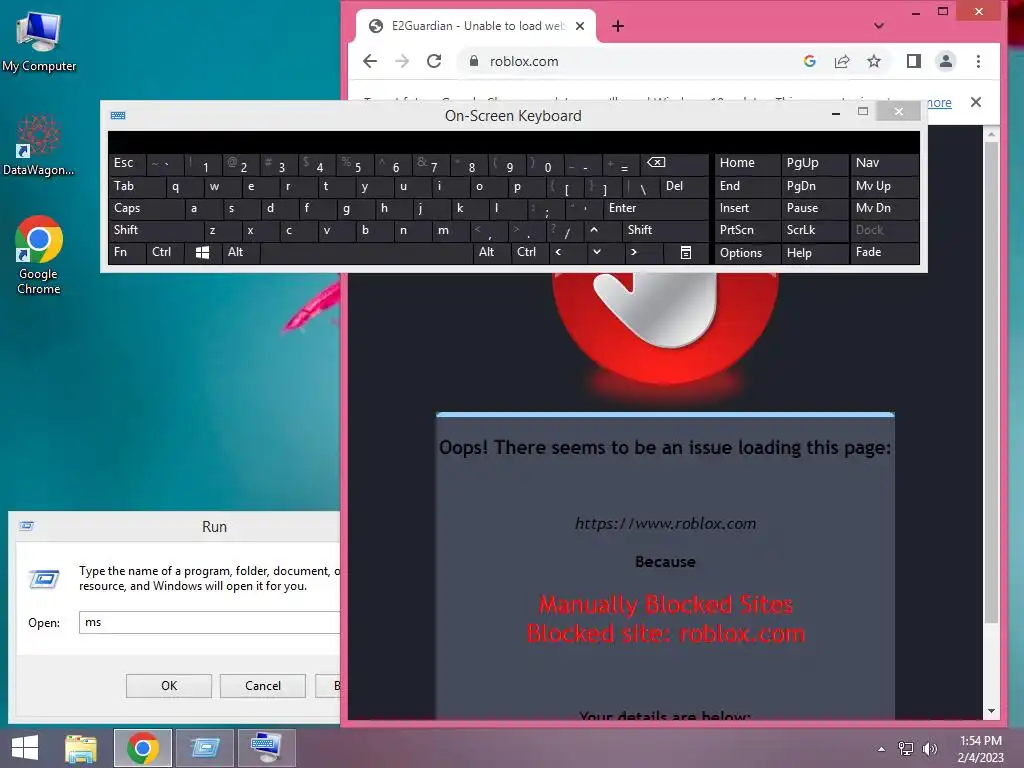Show hidden system tray icons
The height and width of the screenshot is (768, 1024).
[882, 749]
